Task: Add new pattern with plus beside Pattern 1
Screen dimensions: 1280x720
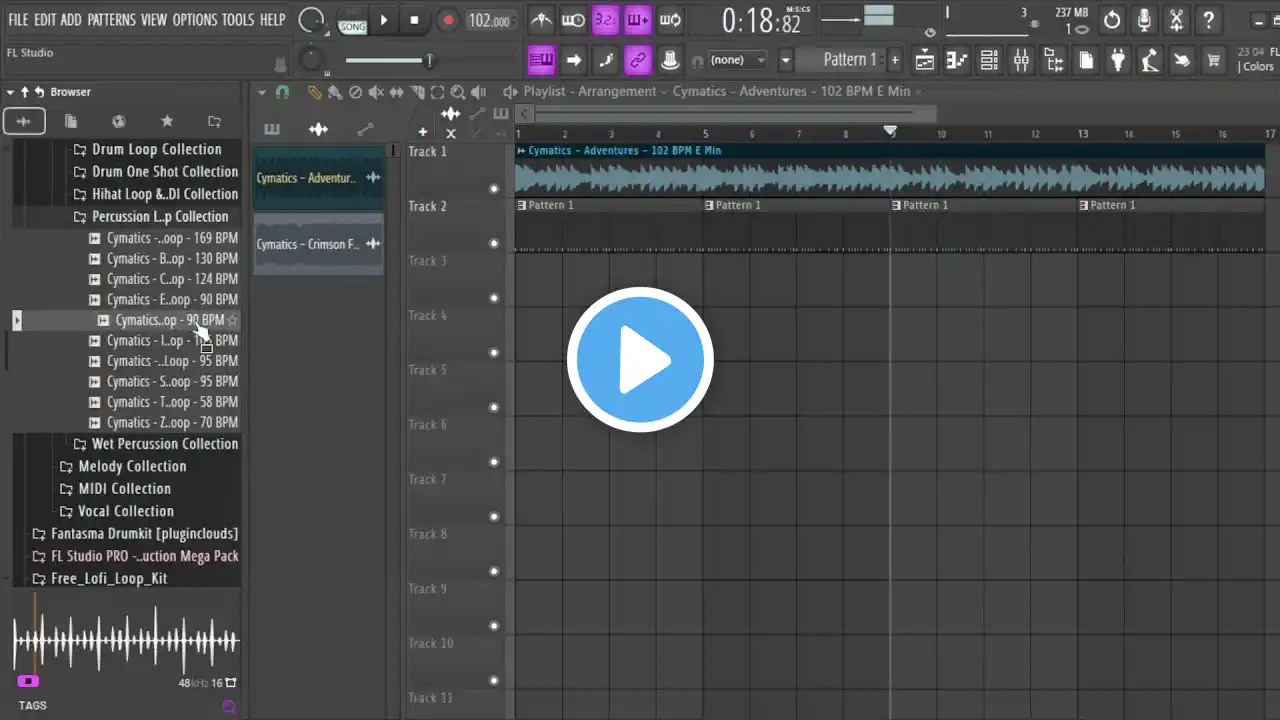Action: pyautogui.click(x=895, y=60)
